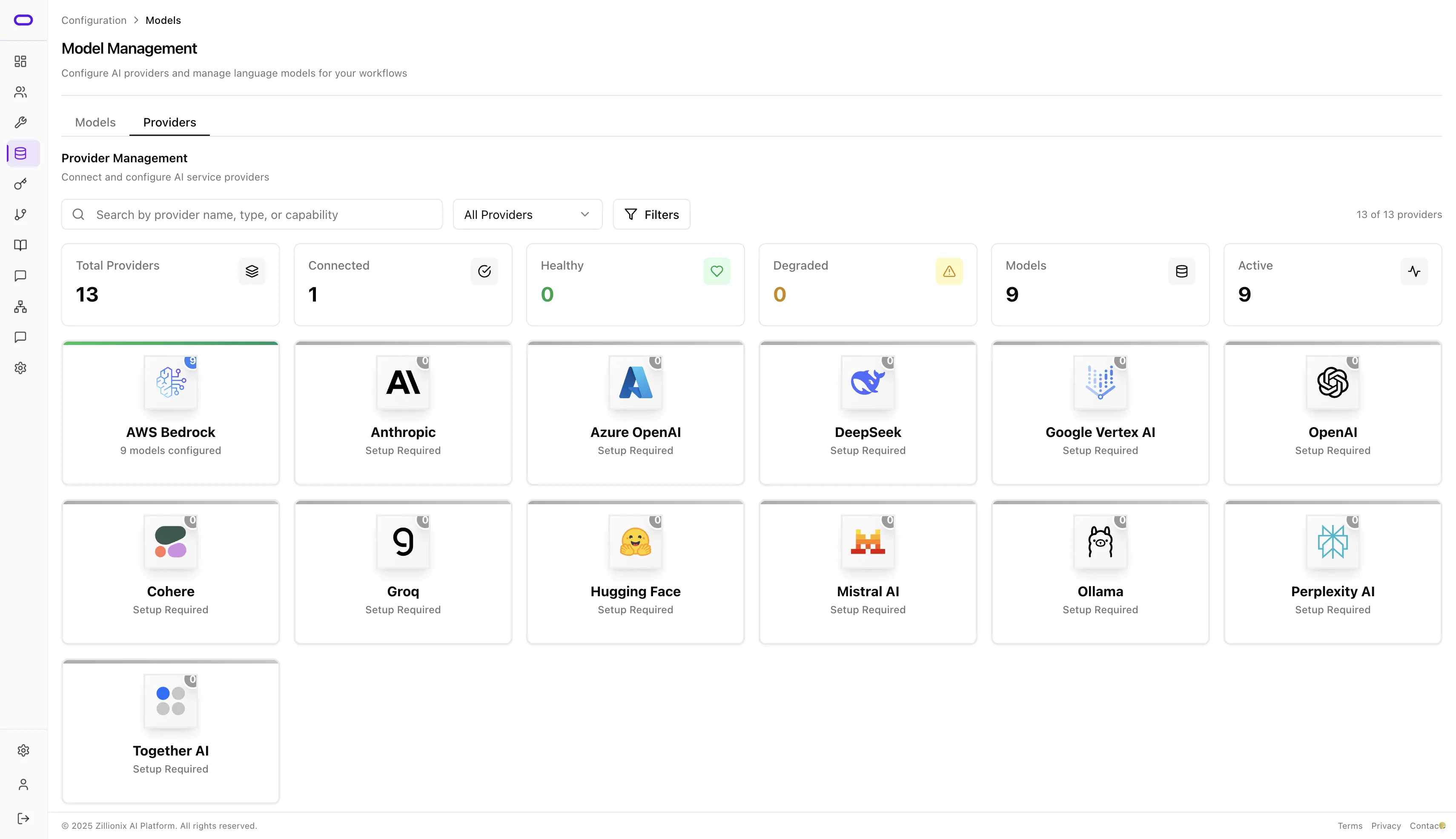
Task: Open the key icon in sidebar
Action: click(21, 184)
